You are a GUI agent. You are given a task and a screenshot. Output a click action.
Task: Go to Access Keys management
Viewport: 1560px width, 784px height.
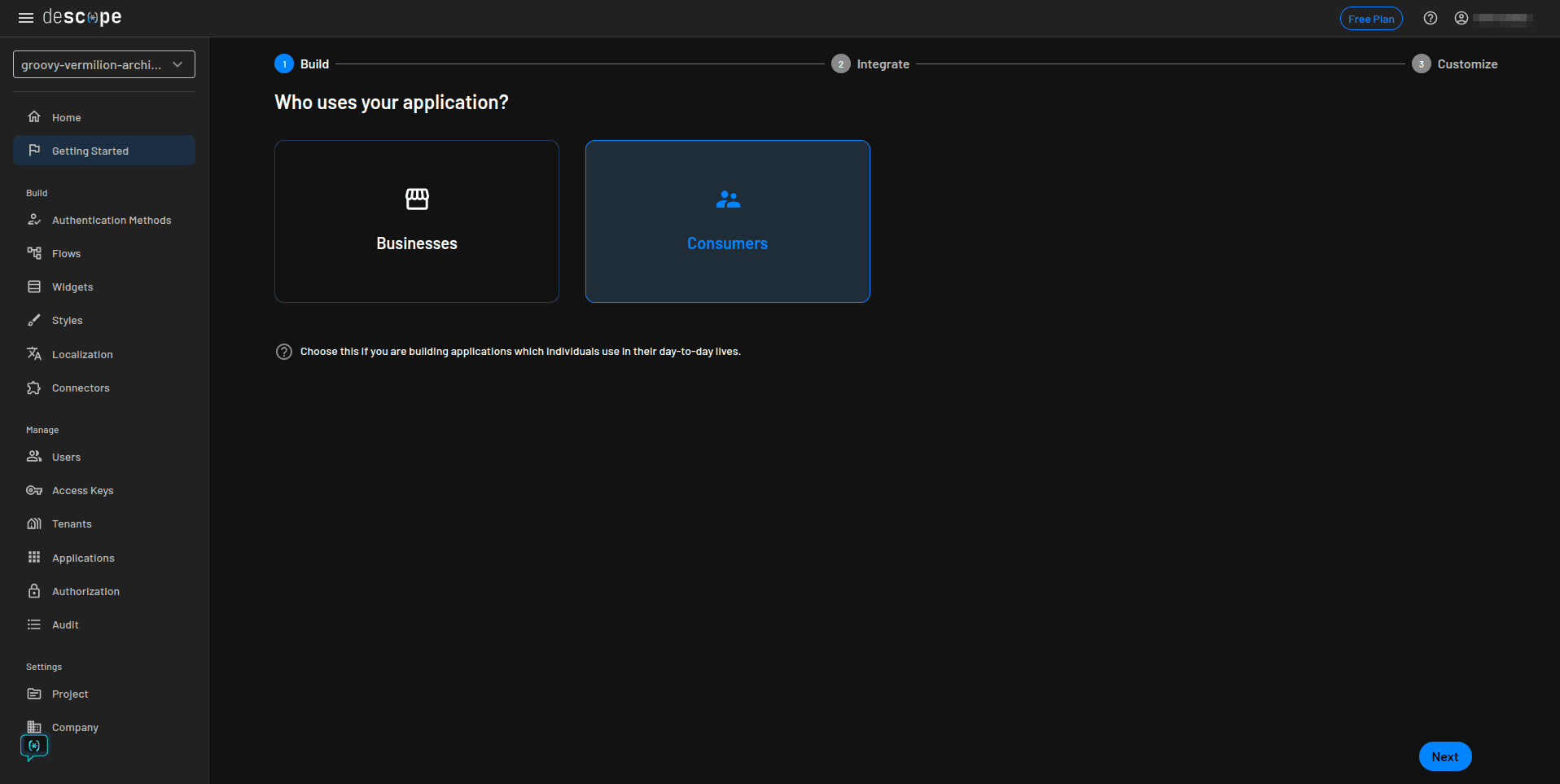click(81, 490)
